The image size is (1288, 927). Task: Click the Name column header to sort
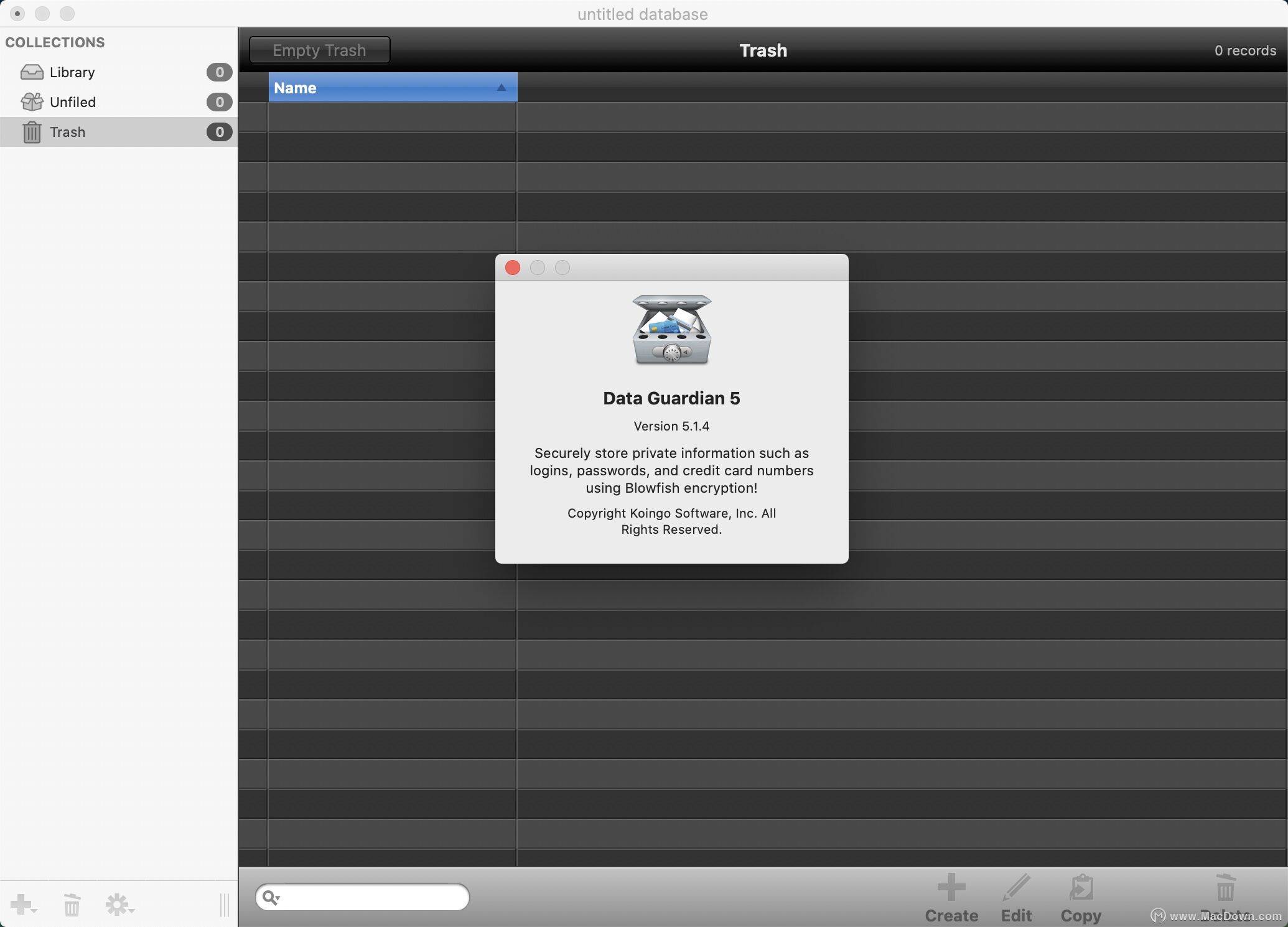click(x=390, y=88)
